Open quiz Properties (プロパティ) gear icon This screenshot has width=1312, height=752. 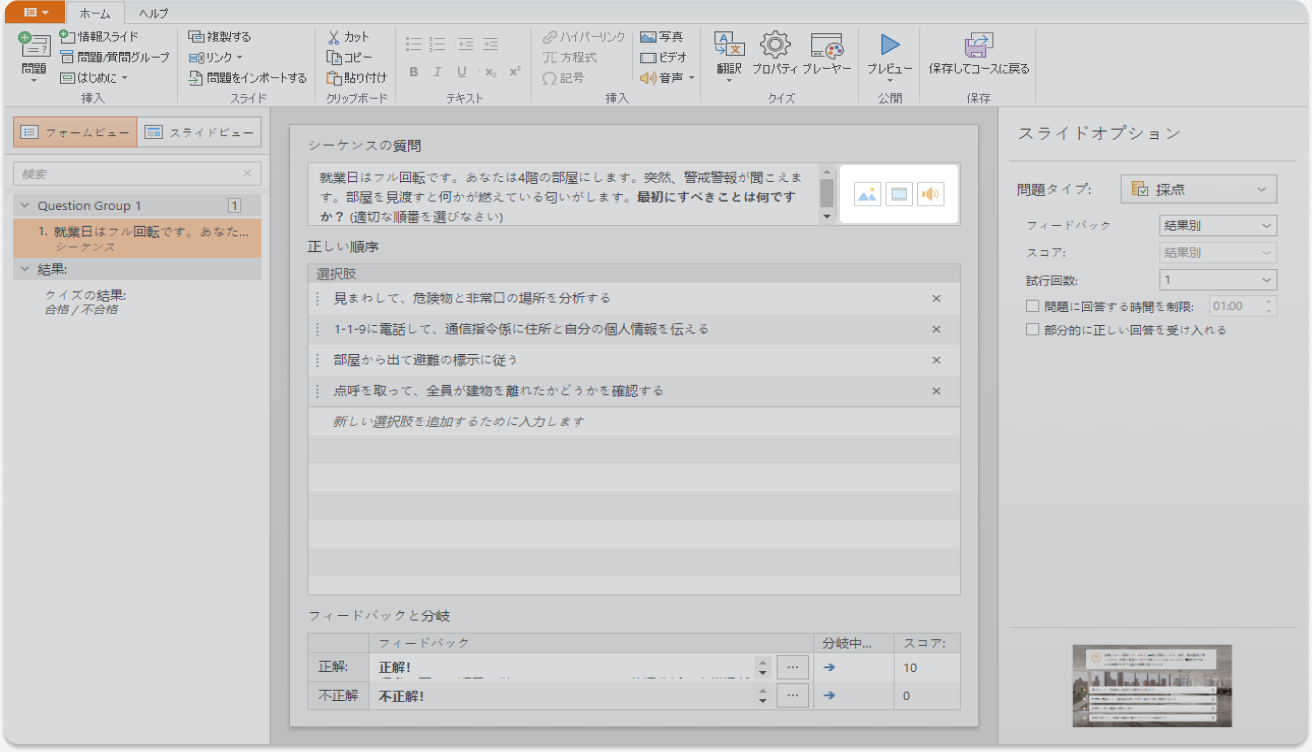774,45
